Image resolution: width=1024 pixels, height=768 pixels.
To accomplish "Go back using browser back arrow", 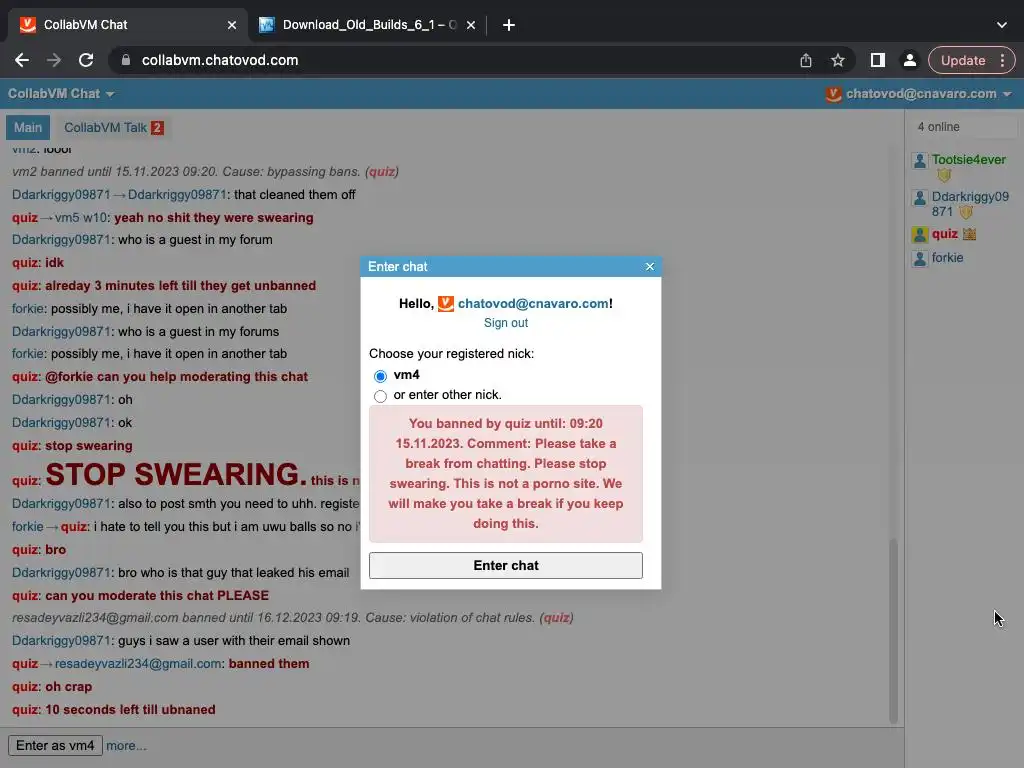I will point(22,60).
